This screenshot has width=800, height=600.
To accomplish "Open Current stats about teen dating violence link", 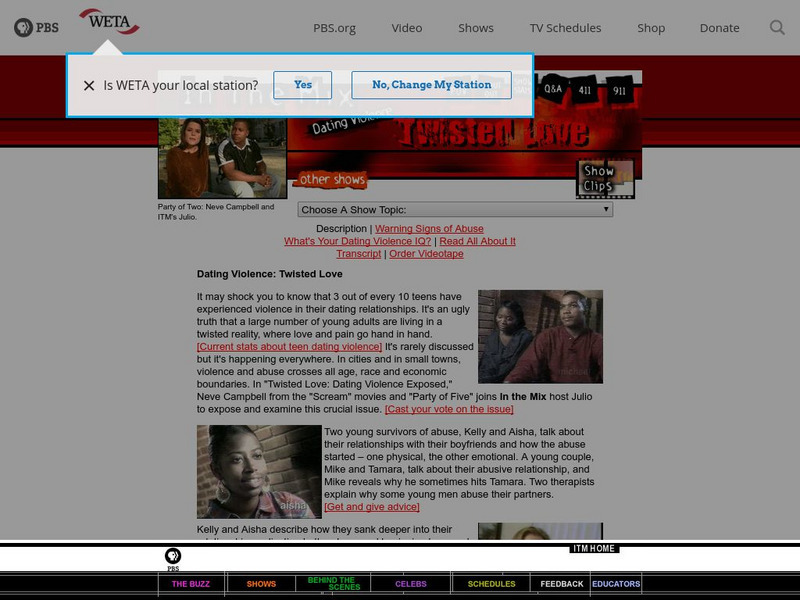I will click(x=289, y=346).
